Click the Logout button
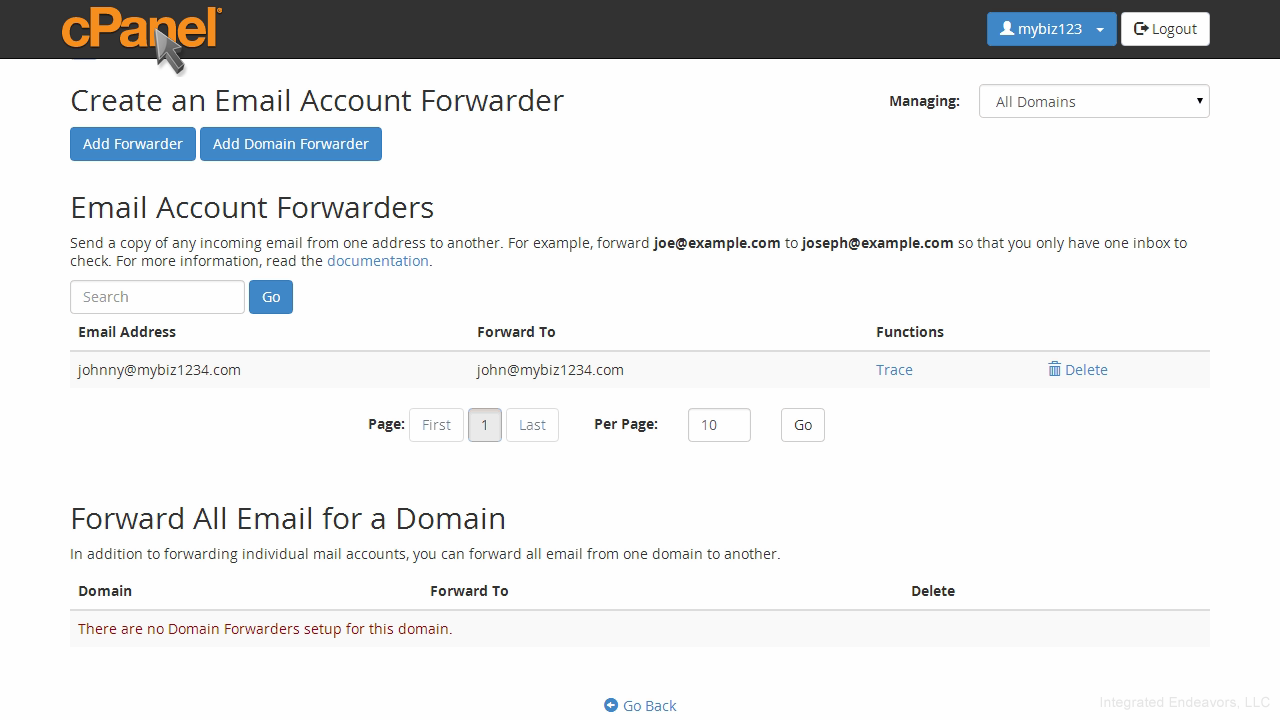Image resolution: width=1280 pixels, height=720 pixels. [x=1165, y=29]
